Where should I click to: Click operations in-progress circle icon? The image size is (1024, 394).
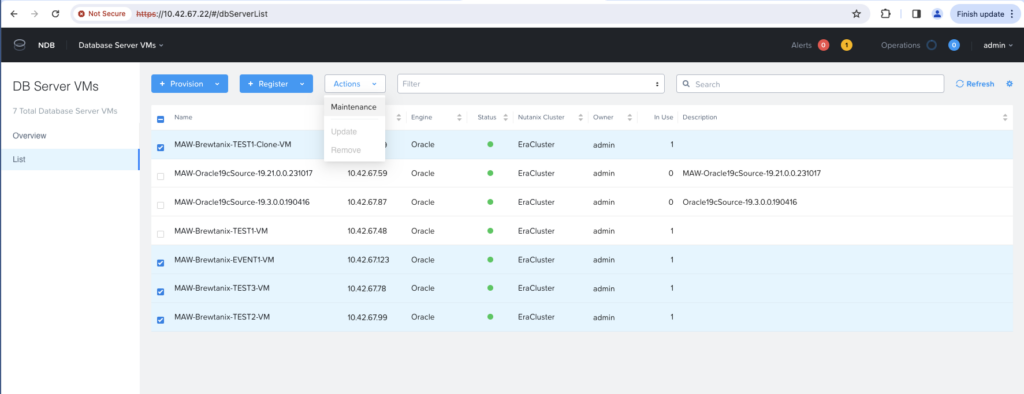tap(932, 45)
